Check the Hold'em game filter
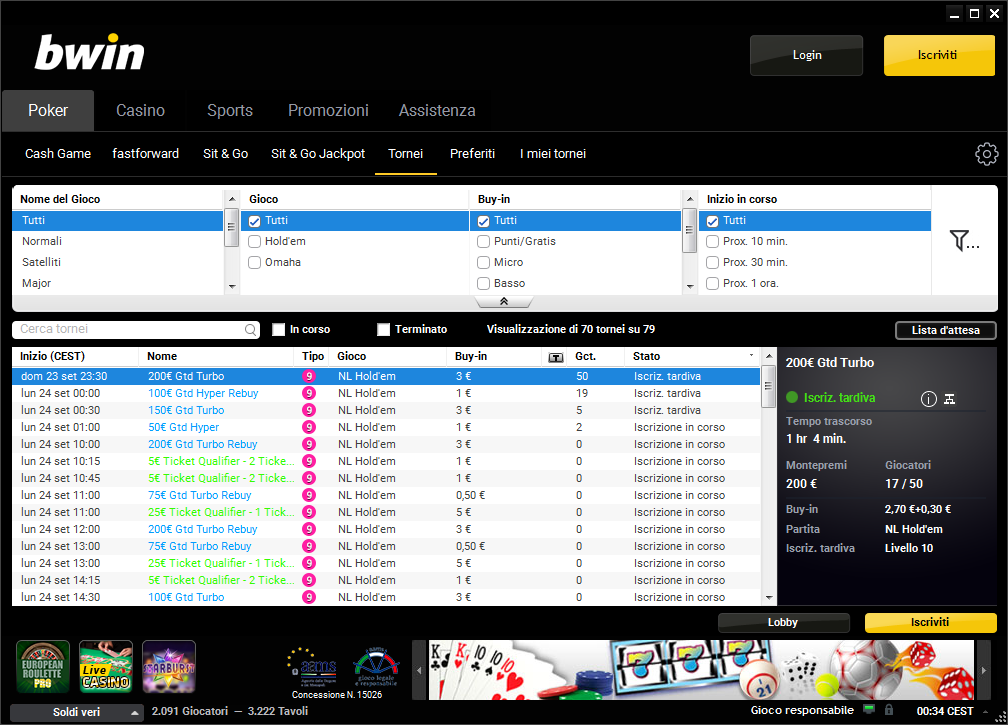 (x=255, y=241)
